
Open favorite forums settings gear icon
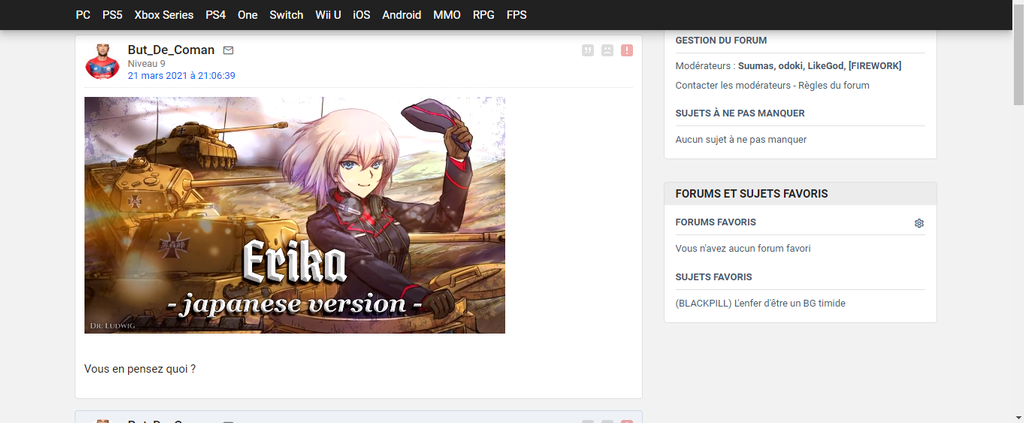point(919,223)
